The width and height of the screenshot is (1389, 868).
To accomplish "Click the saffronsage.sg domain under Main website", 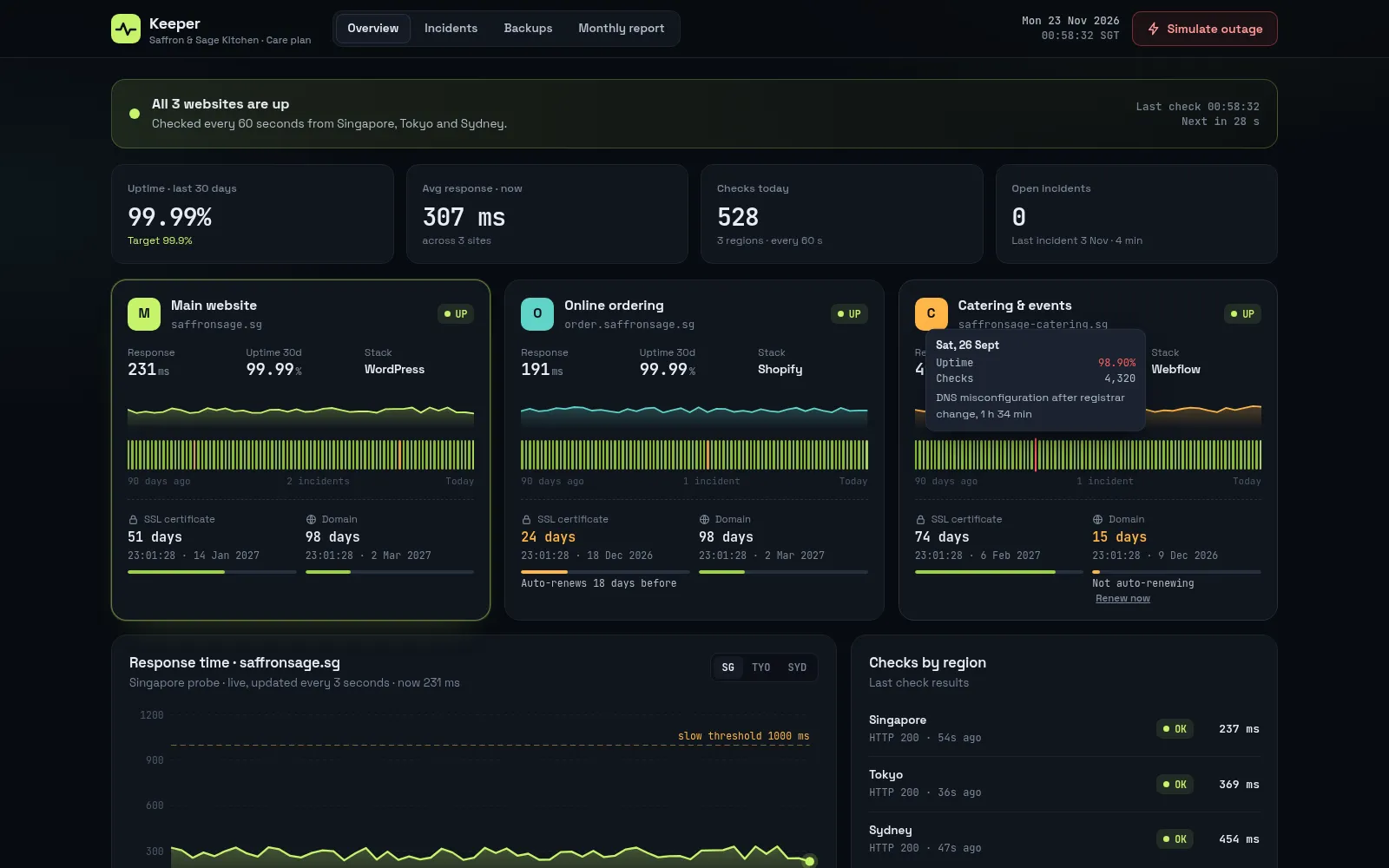I will [x=216, y=325].
